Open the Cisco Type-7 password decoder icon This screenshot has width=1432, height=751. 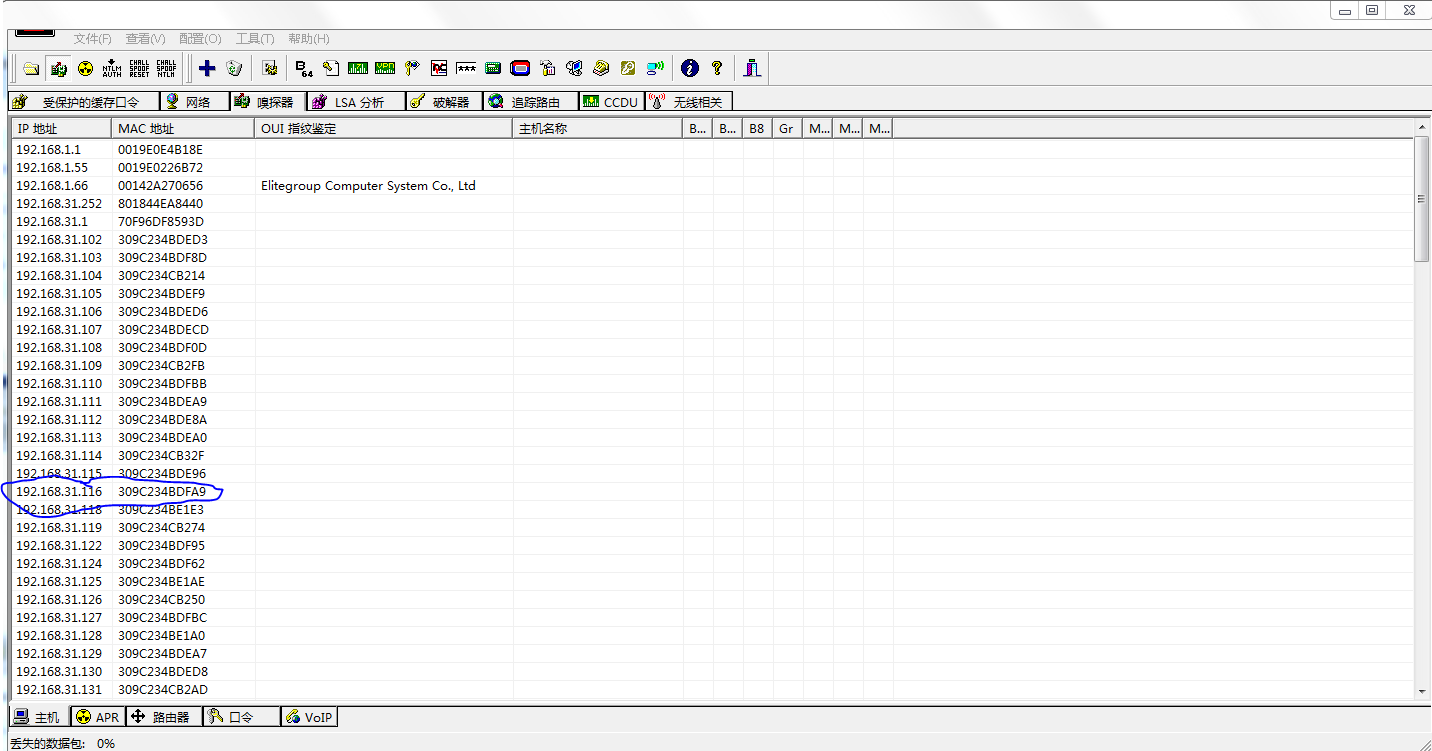point(358,68)
